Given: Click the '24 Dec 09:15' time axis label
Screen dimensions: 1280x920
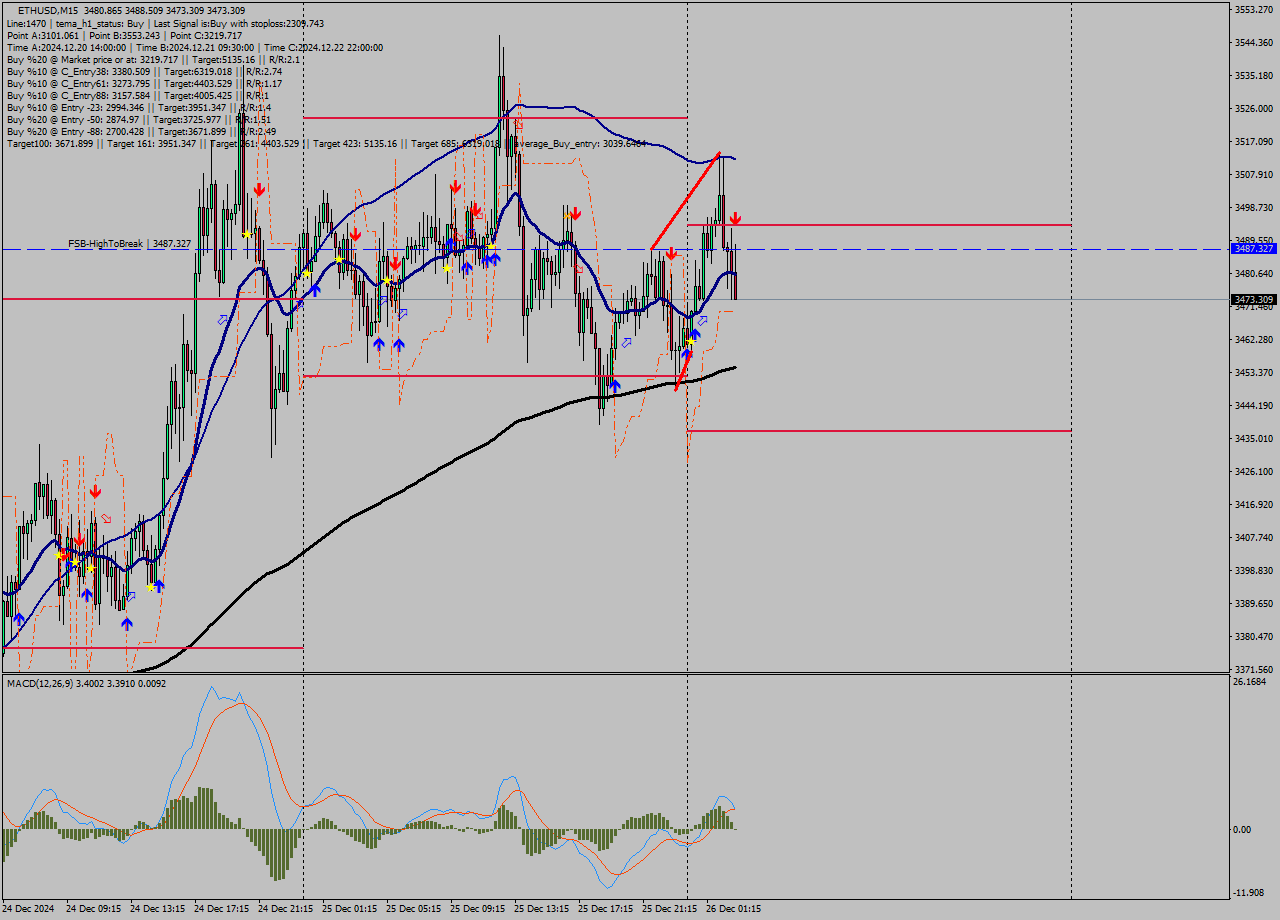Looking at the screenshot, I should point(93,909).
